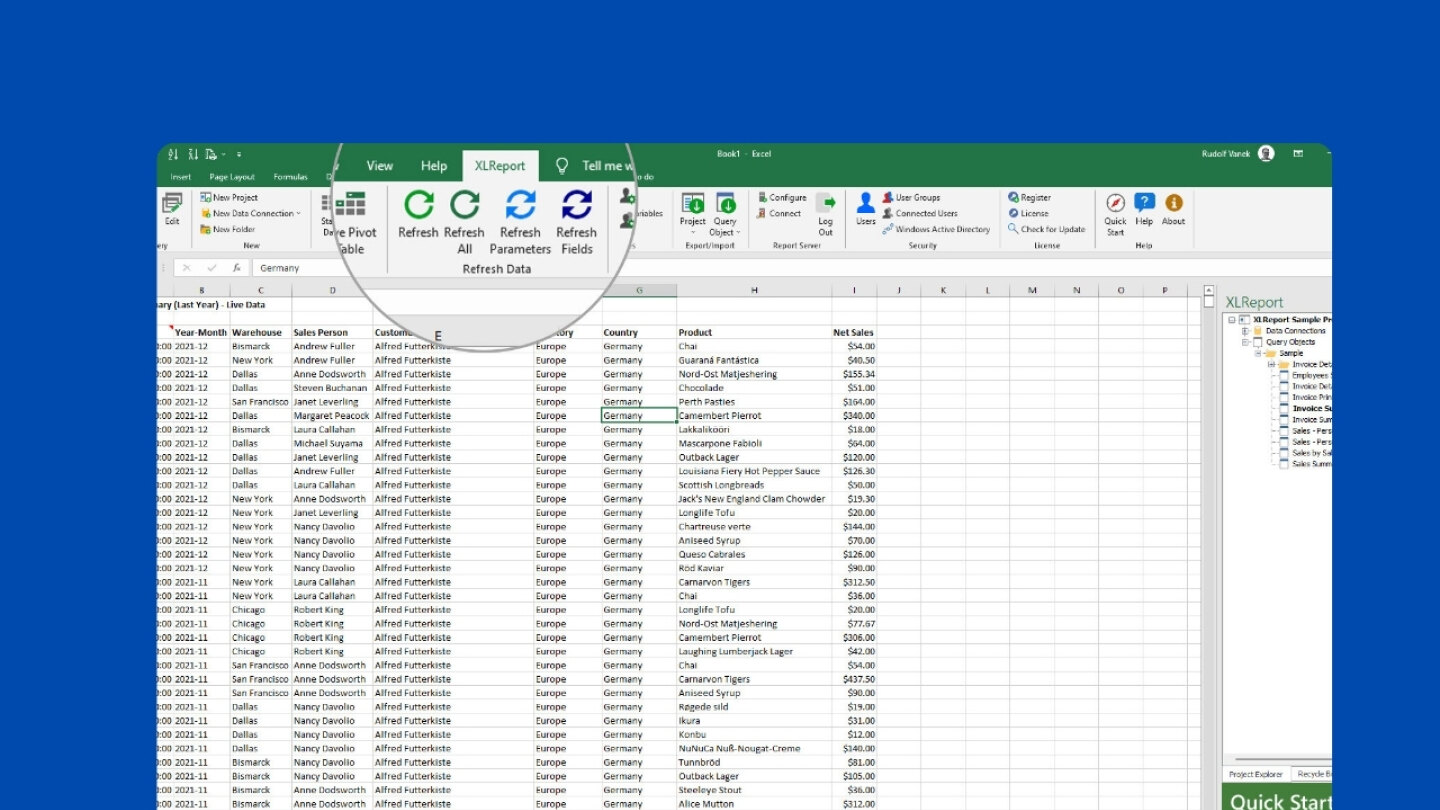Click the Log Out icon
The image size is (1440, 810).
point(825,203)
